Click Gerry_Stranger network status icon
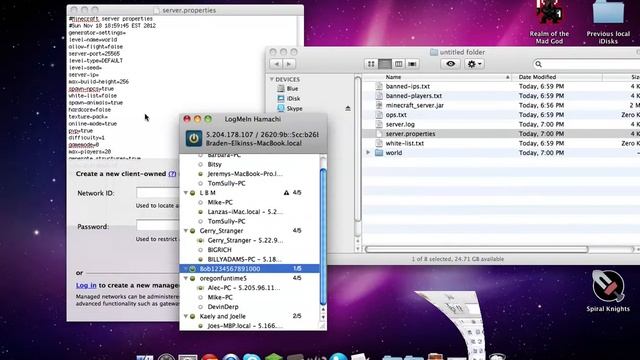The height and width of the screenshot is (360, 640). pyautogui.click(x=193, y=231)
